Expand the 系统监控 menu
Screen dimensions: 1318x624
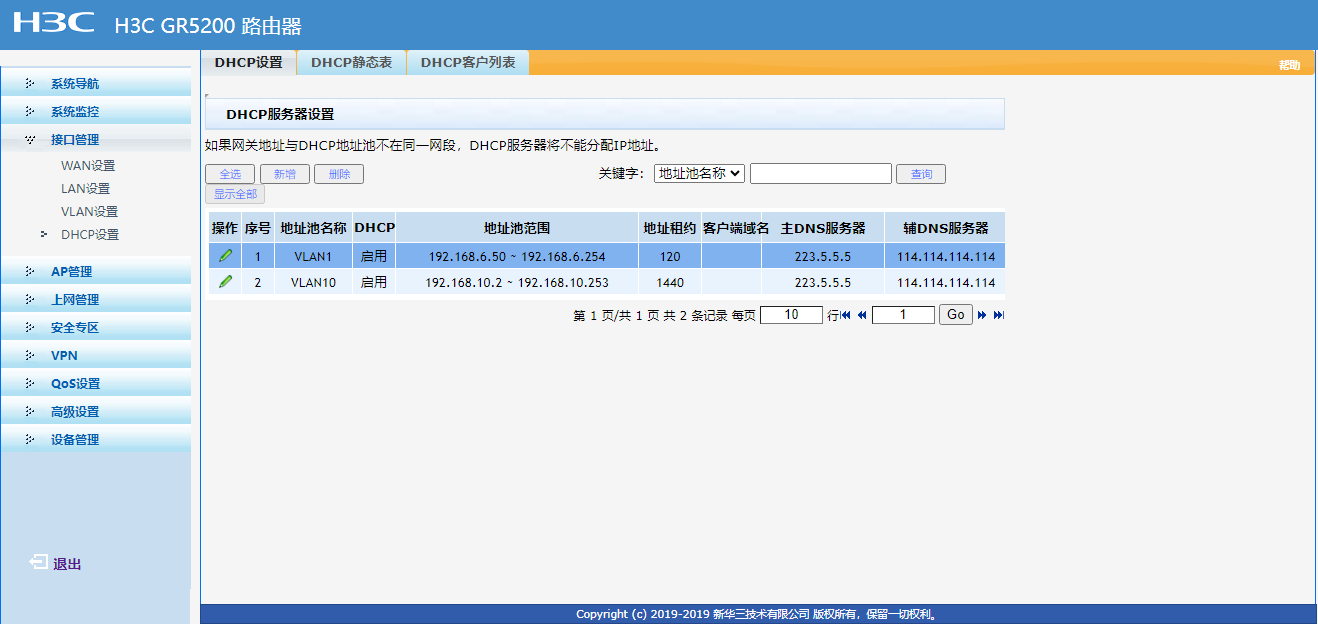click(95, 112)
